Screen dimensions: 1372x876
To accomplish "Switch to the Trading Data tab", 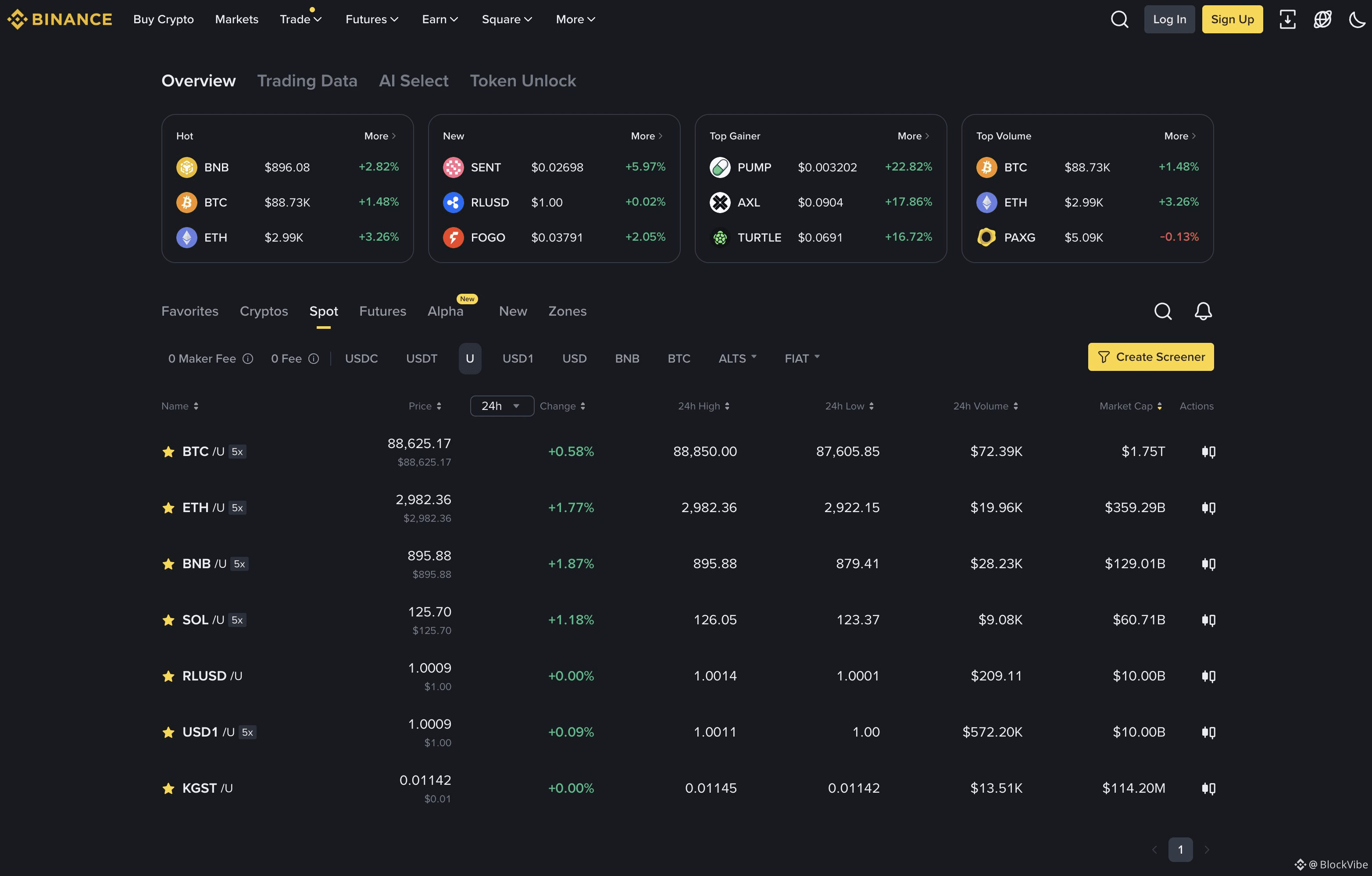I will 307,81.
